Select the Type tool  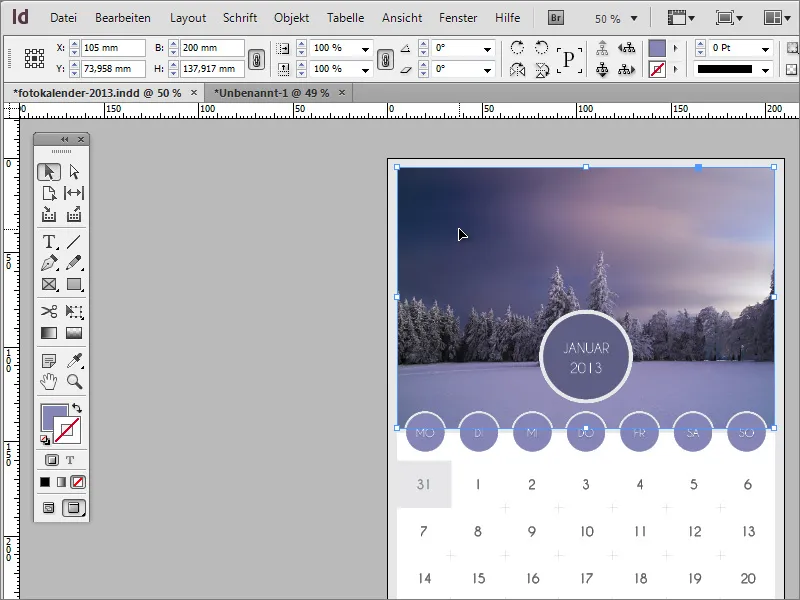click(x=49, y=241)
